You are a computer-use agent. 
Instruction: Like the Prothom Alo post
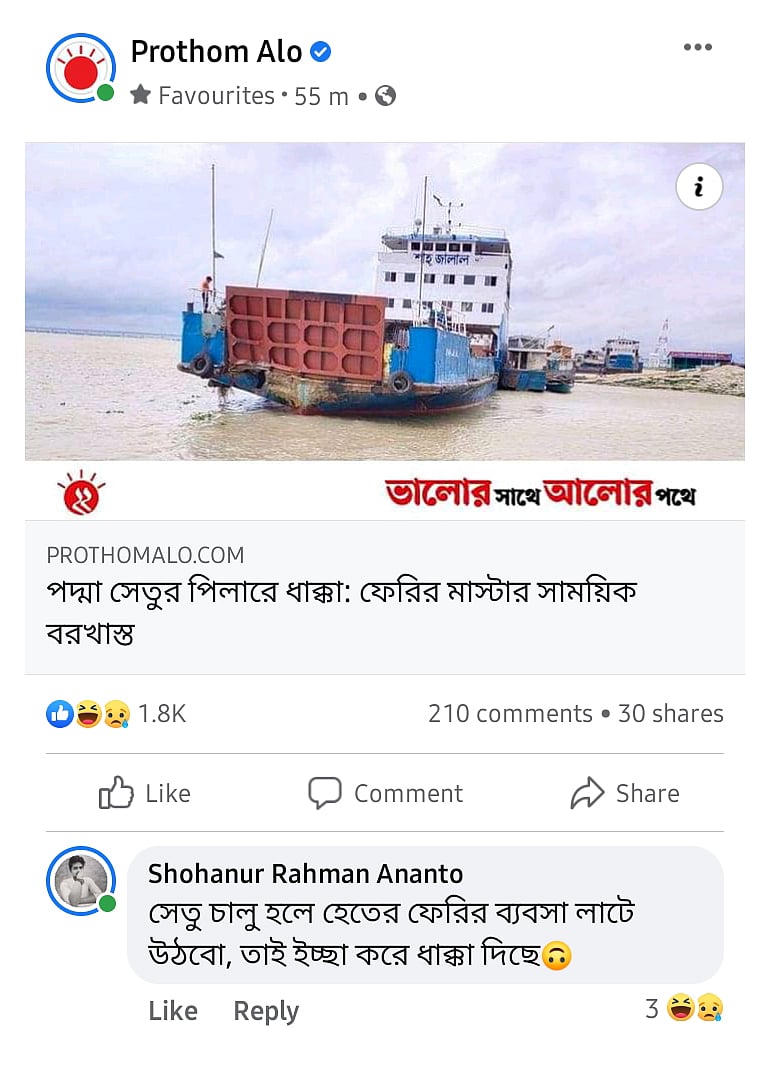coord(144,793)
